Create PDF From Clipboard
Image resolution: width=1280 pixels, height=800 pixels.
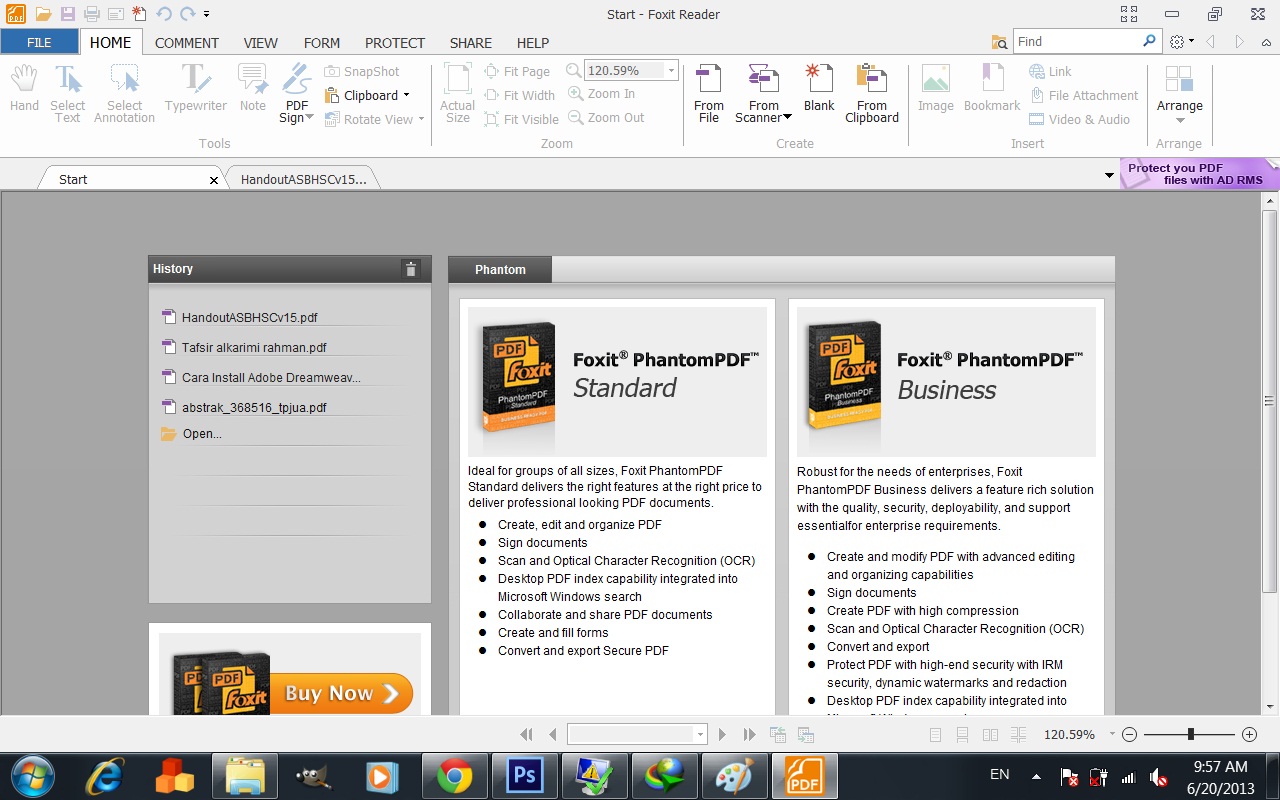pyautogui.click(x=872, y=94)
